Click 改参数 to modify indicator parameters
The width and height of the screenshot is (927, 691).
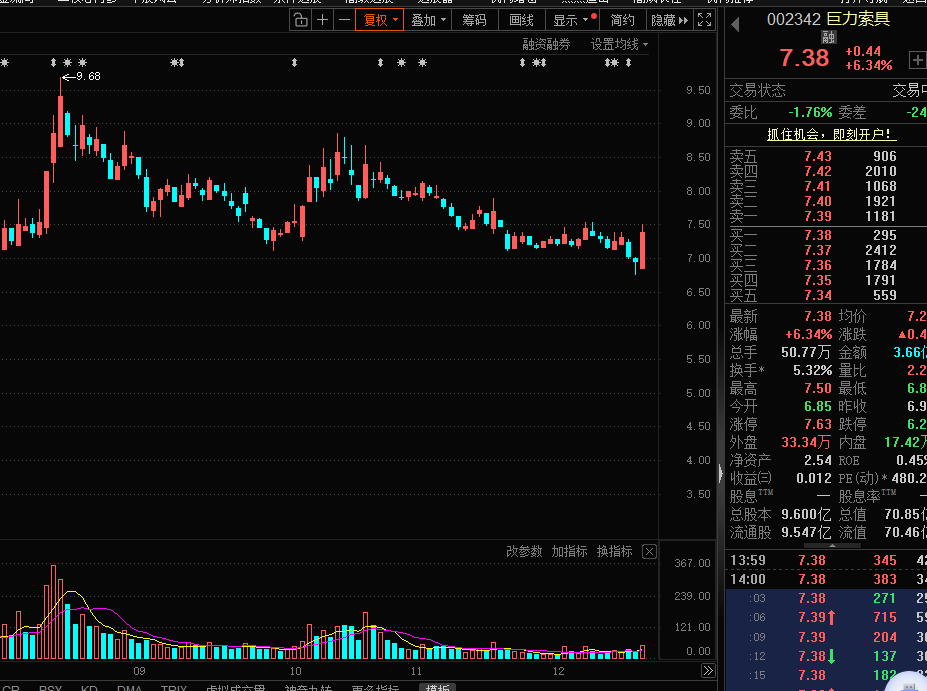point(524,552)
